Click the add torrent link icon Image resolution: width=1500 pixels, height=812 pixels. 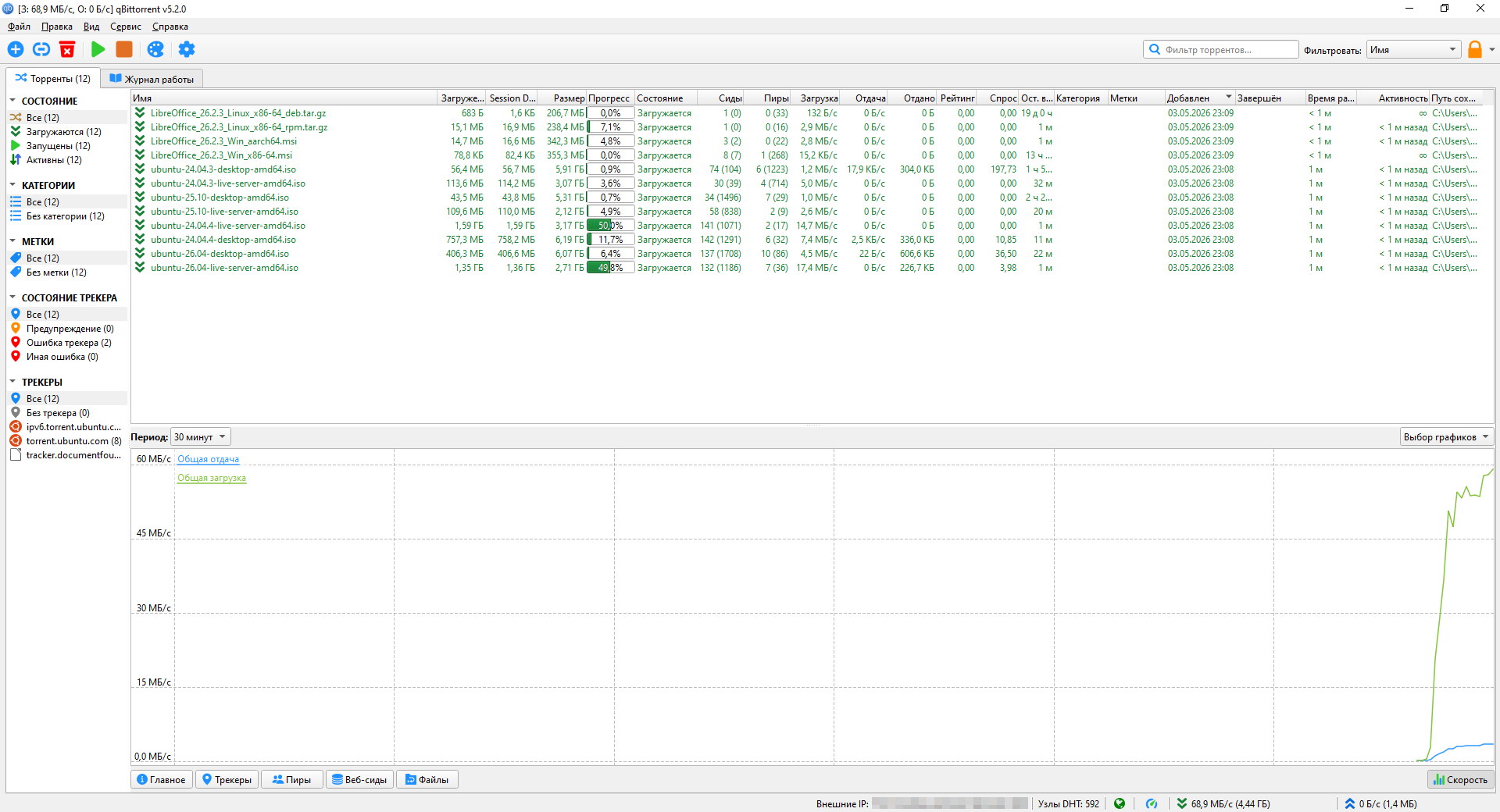click(x=41, y=49)
